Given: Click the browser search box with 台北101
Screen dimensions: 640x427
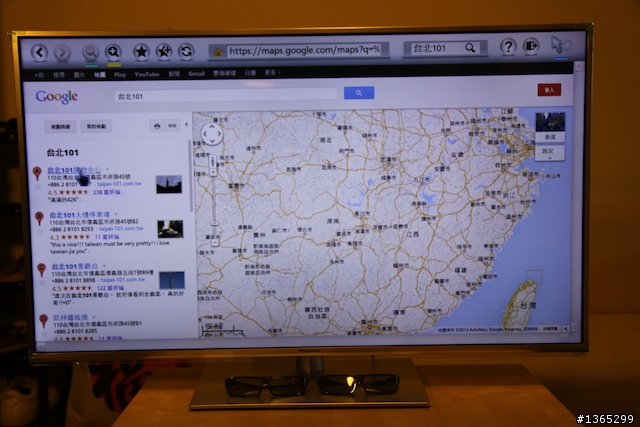Looking at the screenshot, I should pos(444,48).
